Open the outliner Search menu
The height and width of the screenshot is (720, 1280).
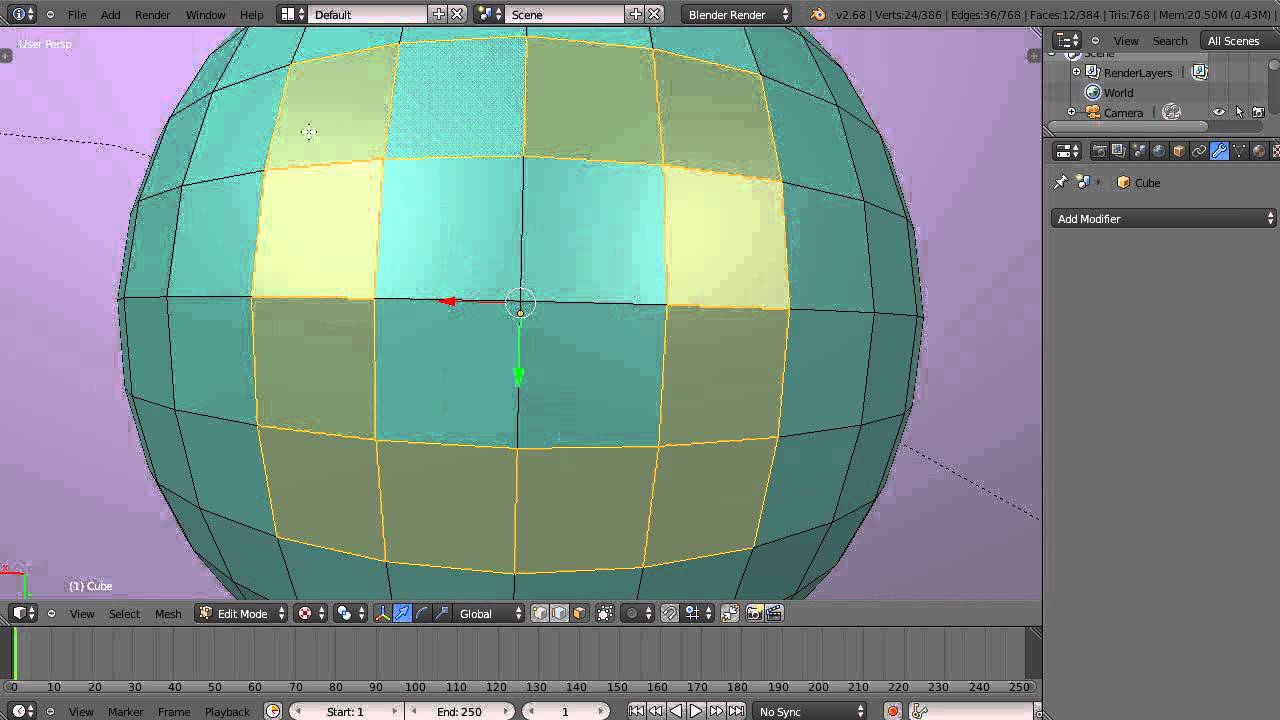tap(1170, 41)
